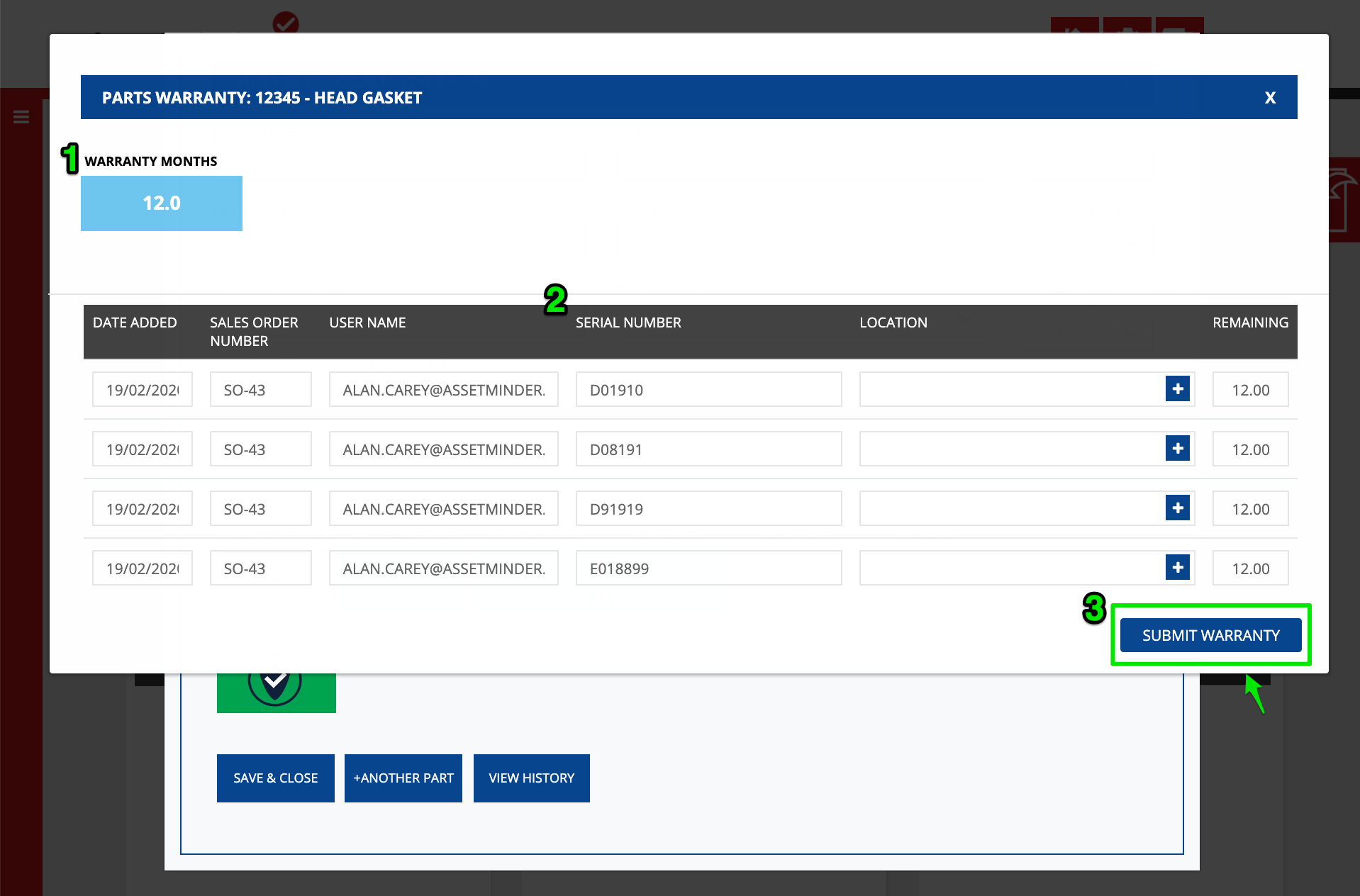This screenshot has width=1360, height=896.
Task: Submit the warranty
Action: click(1211, 635)
